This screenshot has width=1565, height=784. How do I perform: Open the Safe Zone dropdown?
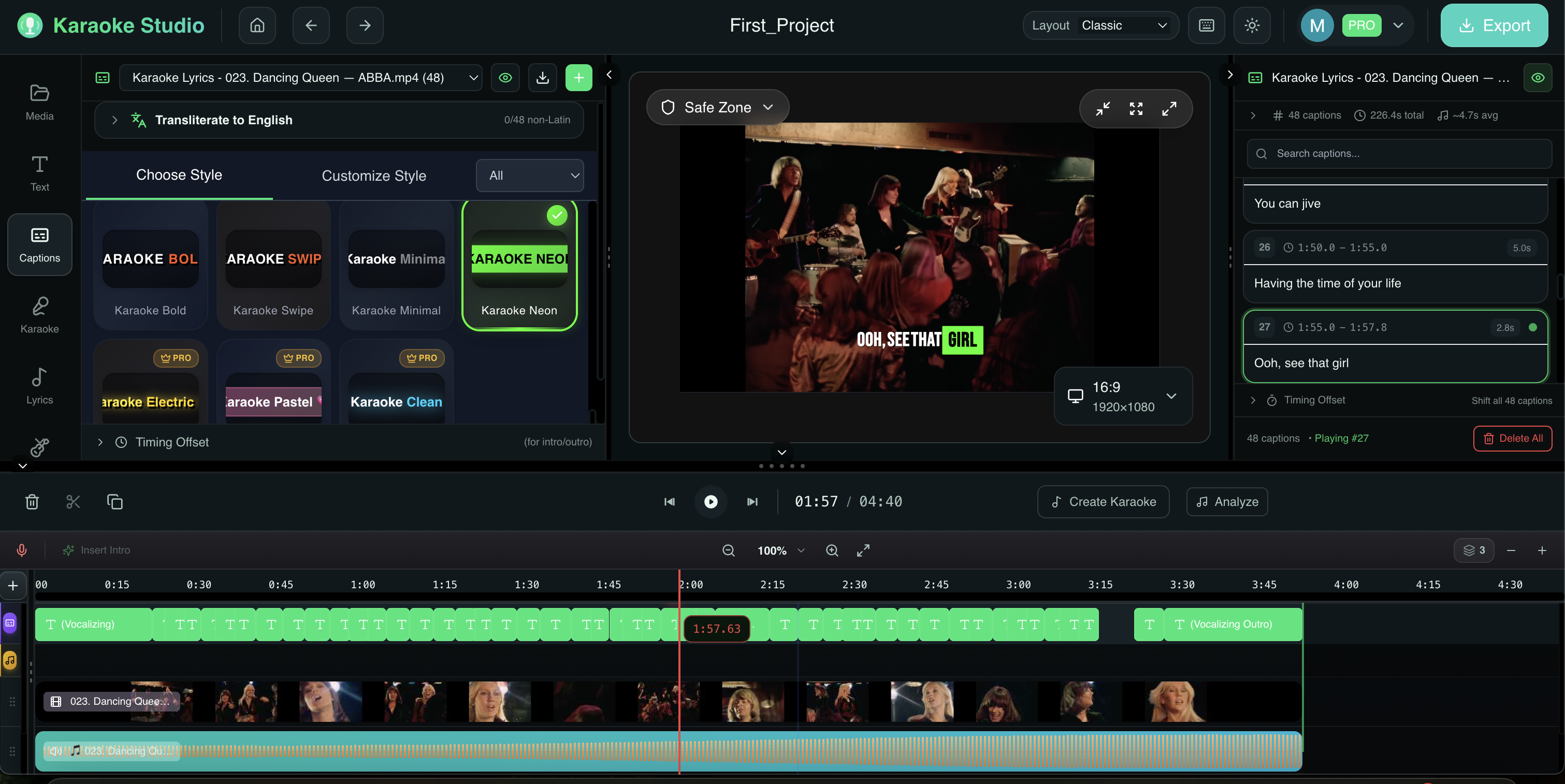point(717,108)
